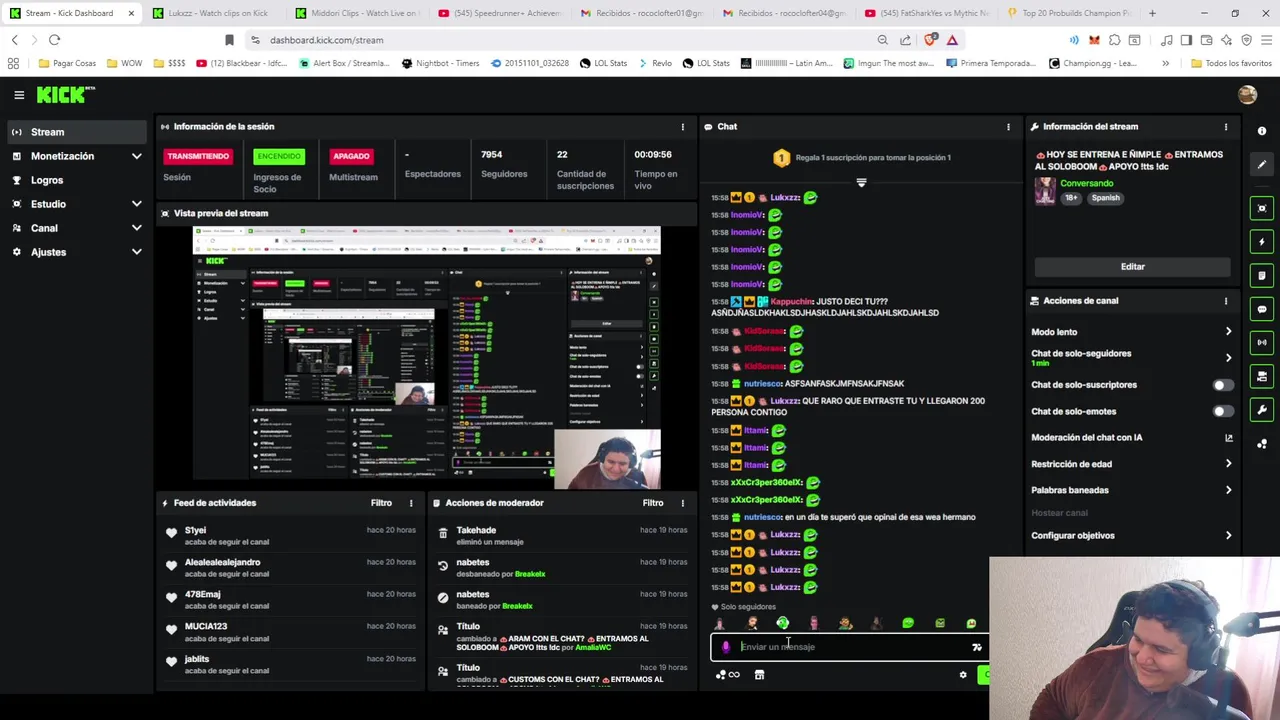This screenshot has width=1280, height=720.
Task: Open the WOW bookmarks folder
Action: [124, 63]
